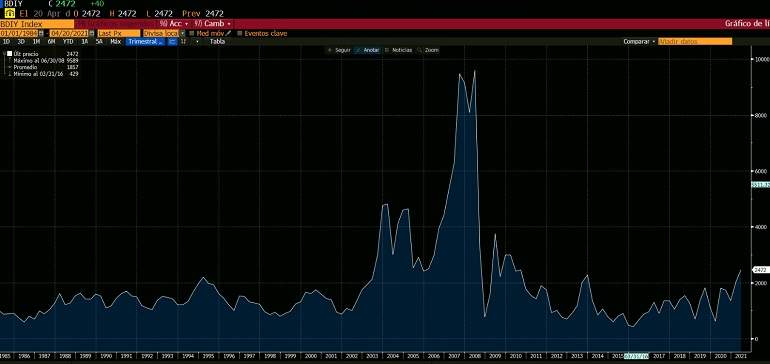The image size is (770, 364).
Task: Open the Noticias news tool
Action: coord(398,50)
